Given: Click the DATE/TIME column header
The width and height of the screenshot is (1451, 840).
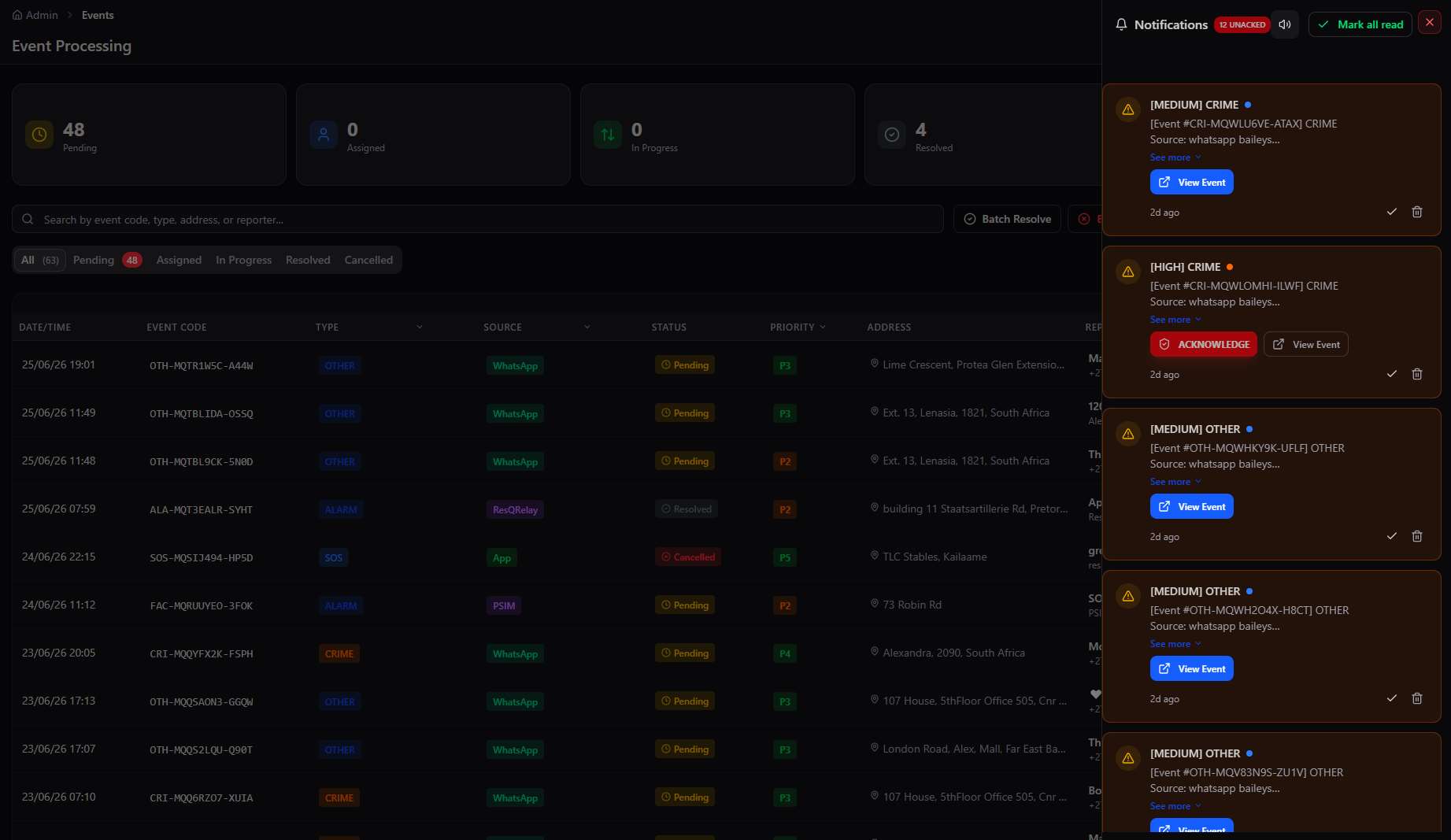Looking at the screenshot, I should tap(45, 327).
